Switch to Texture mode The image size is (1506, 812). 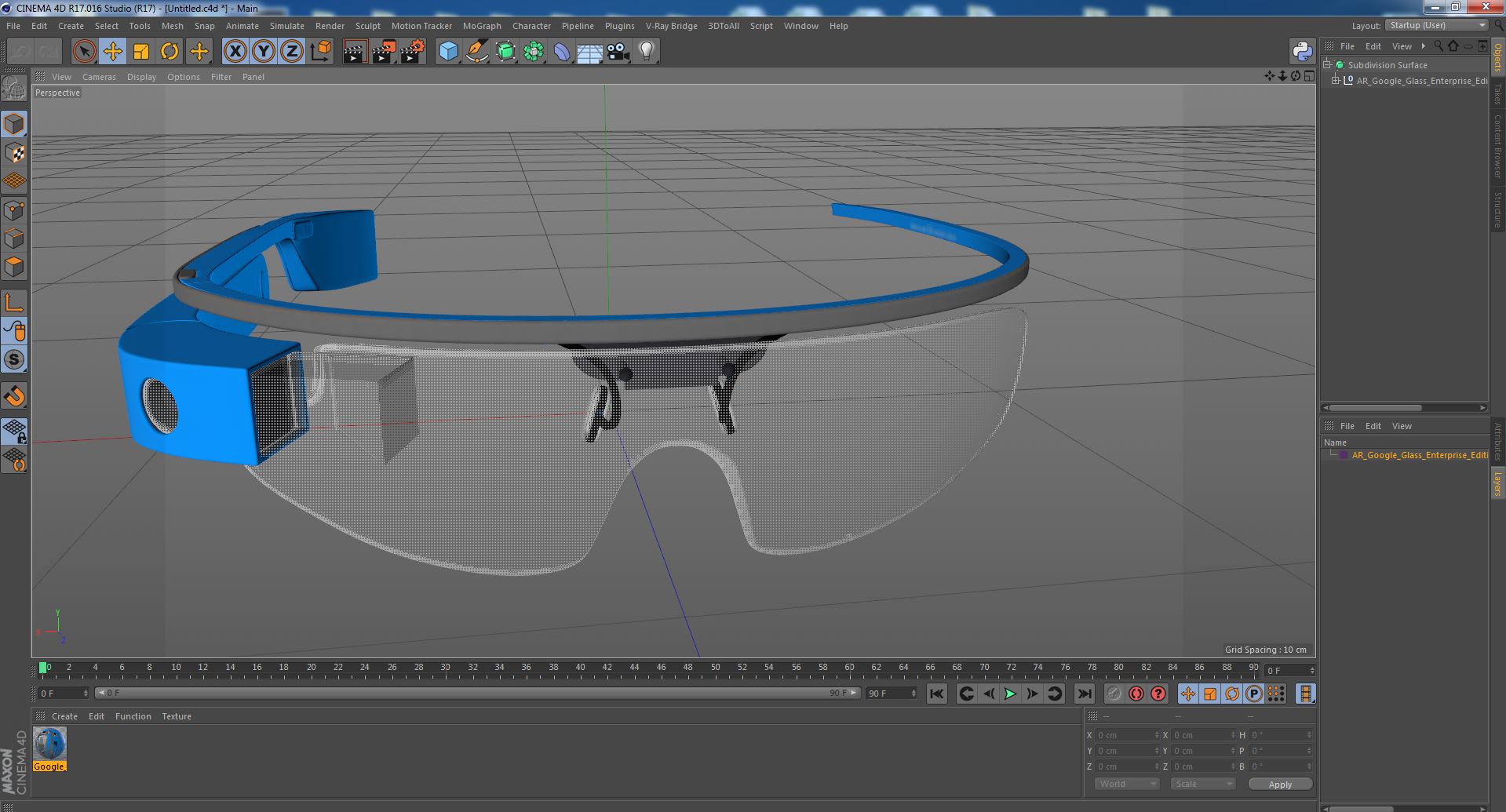14,152
